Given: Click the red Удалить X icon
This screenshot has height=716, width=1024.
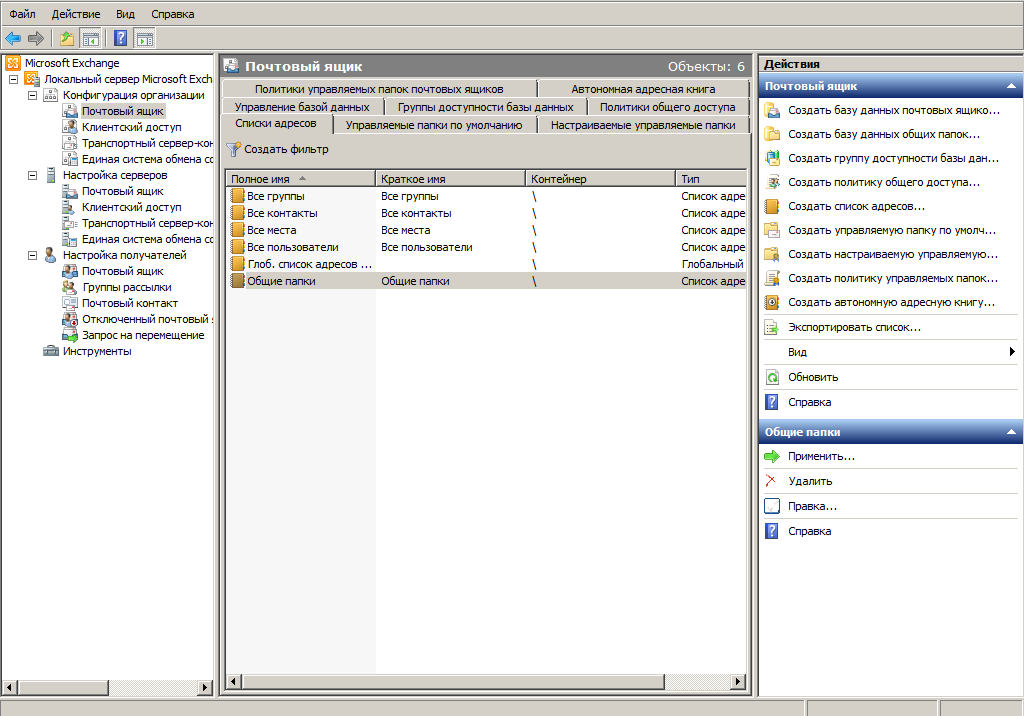Looking at the screenshot, I should (771, 481).
